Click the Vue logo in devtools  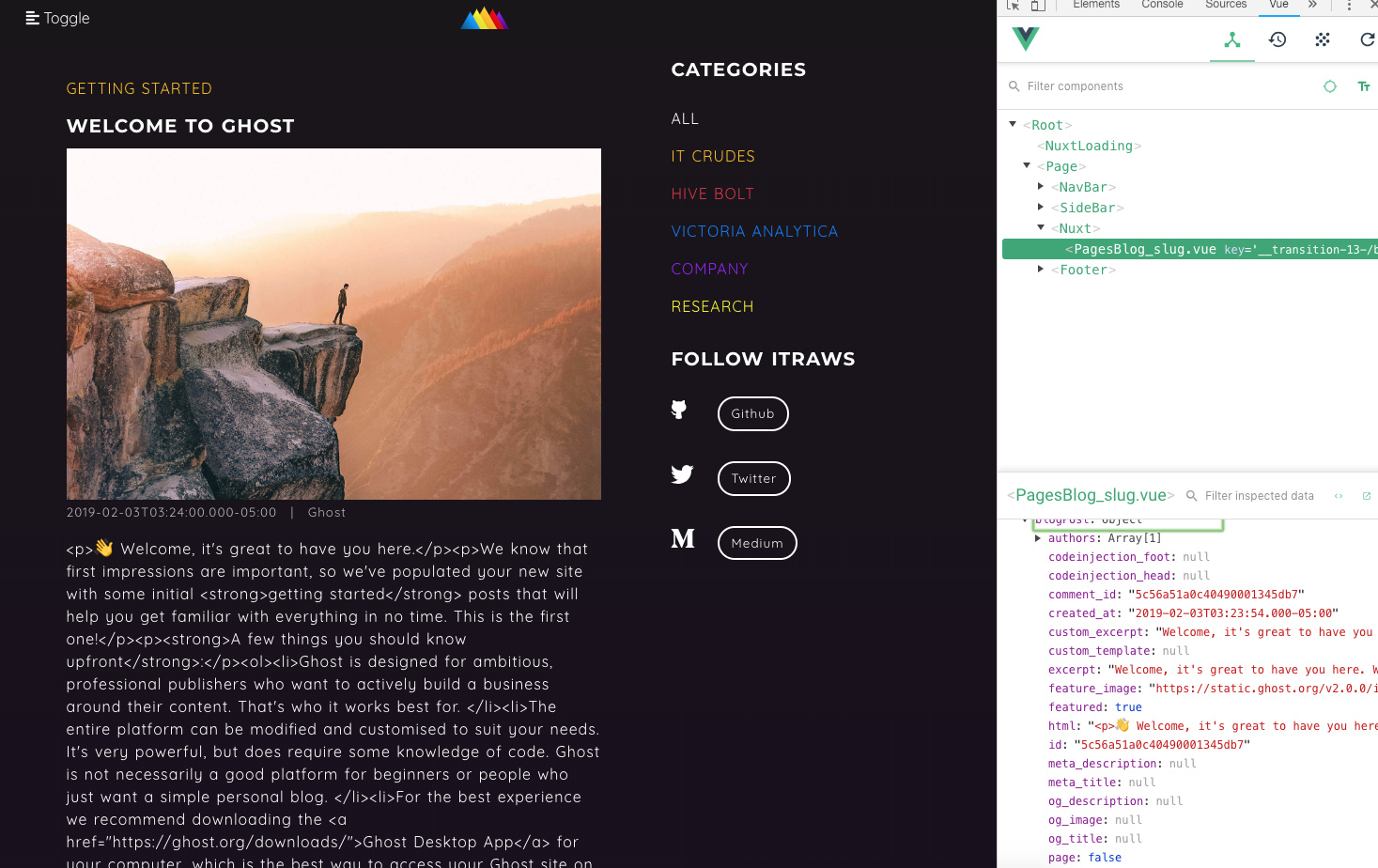click(x=1026, y=39)
